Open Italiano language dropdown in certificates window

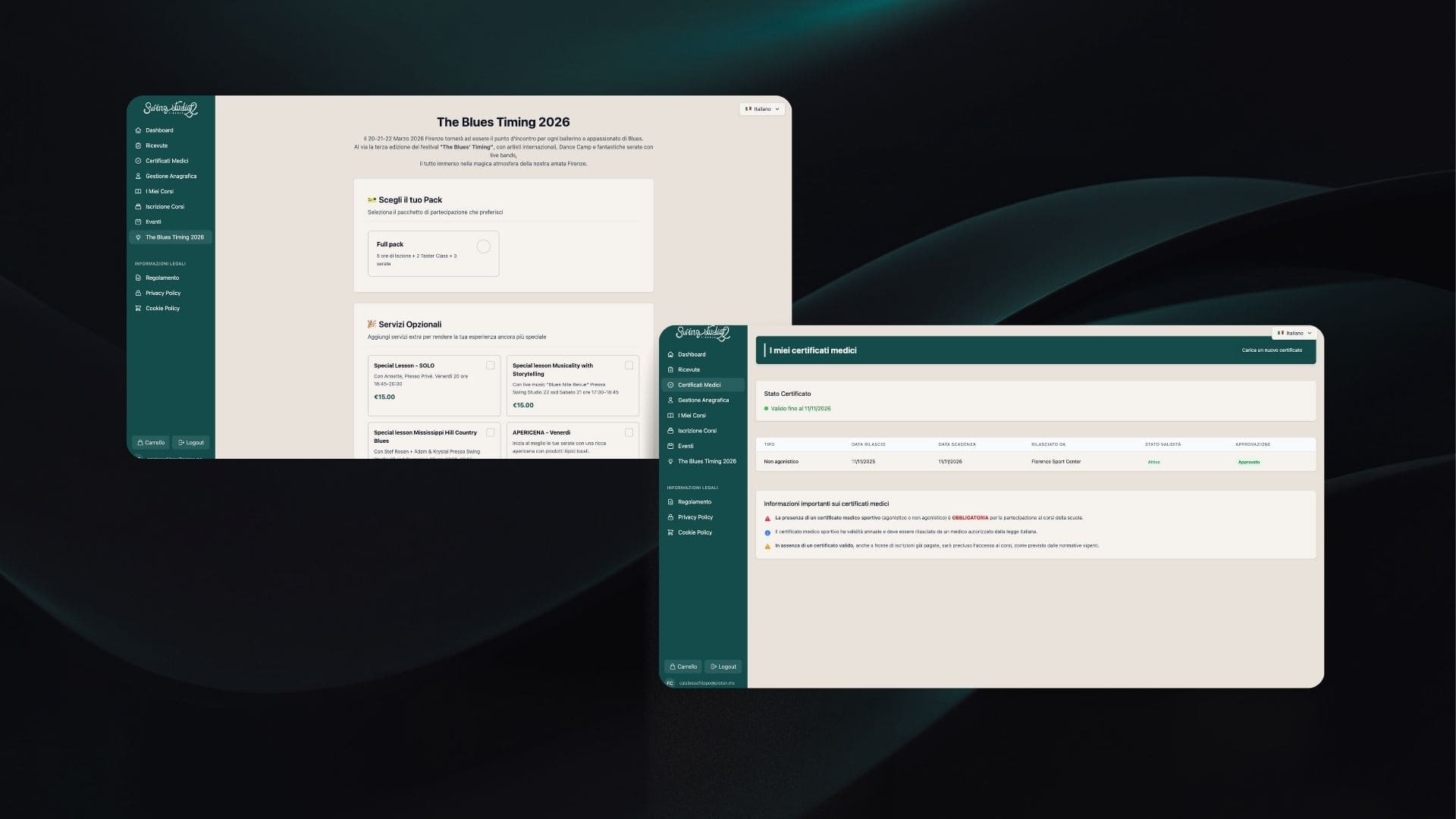click(1294, 333)
